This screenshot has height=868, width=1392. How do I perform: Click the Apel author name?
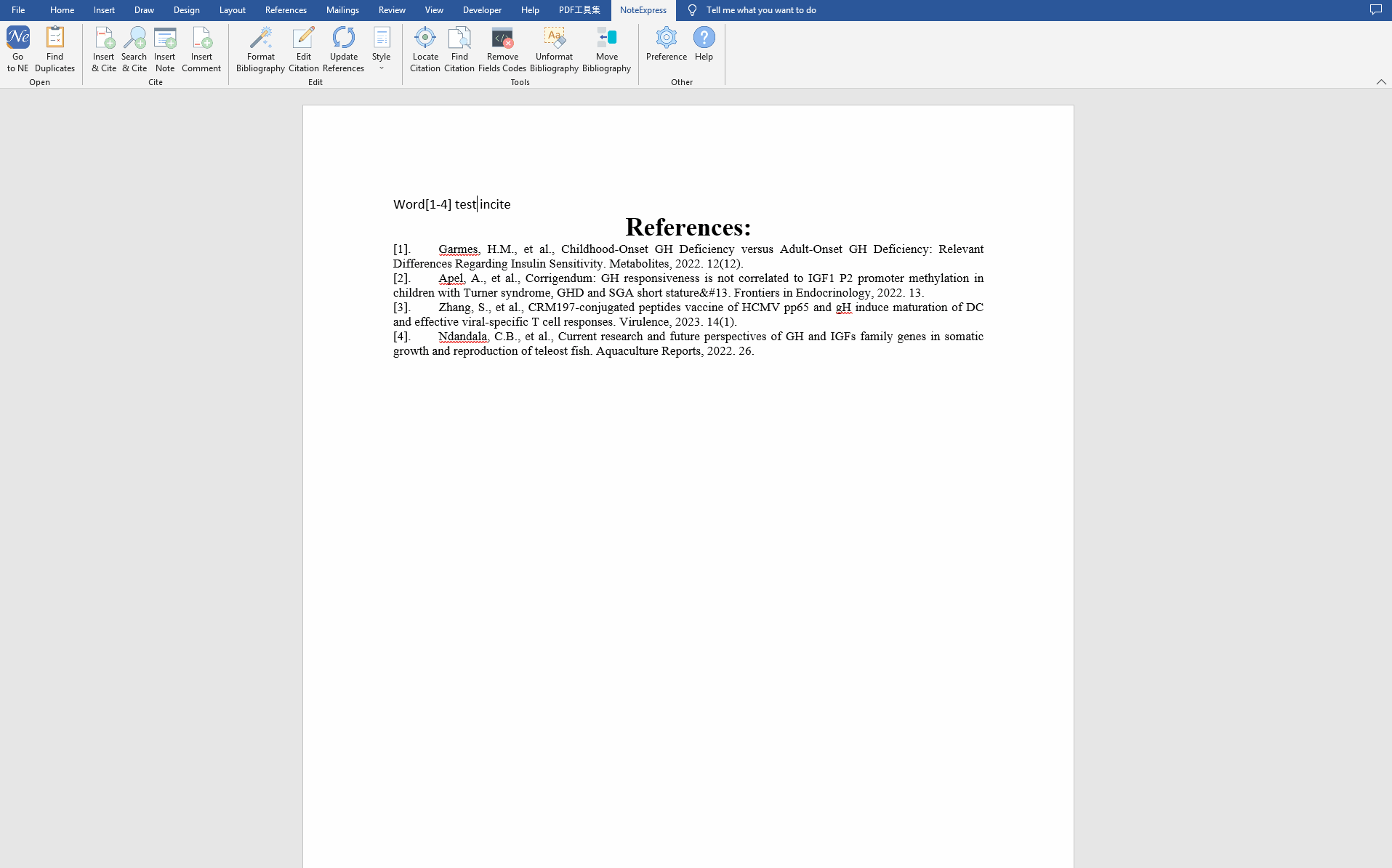451,278
